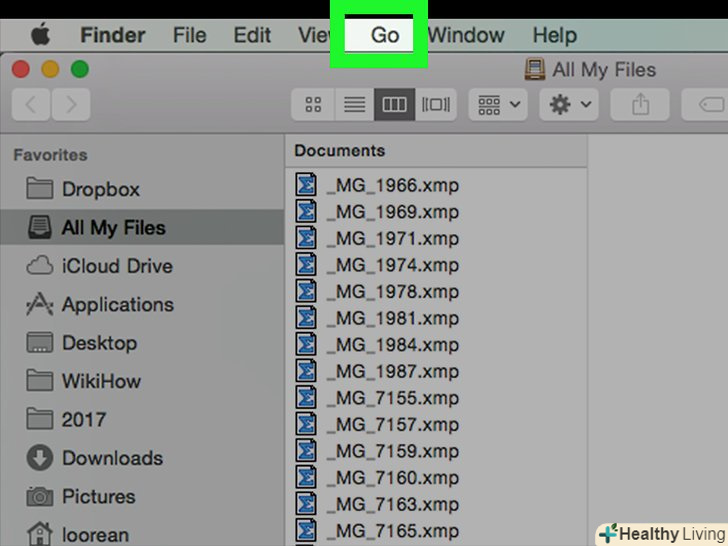The image size is (728, 546).
Task: Open the item arrangement dropdown
Action: coord(498,104)
